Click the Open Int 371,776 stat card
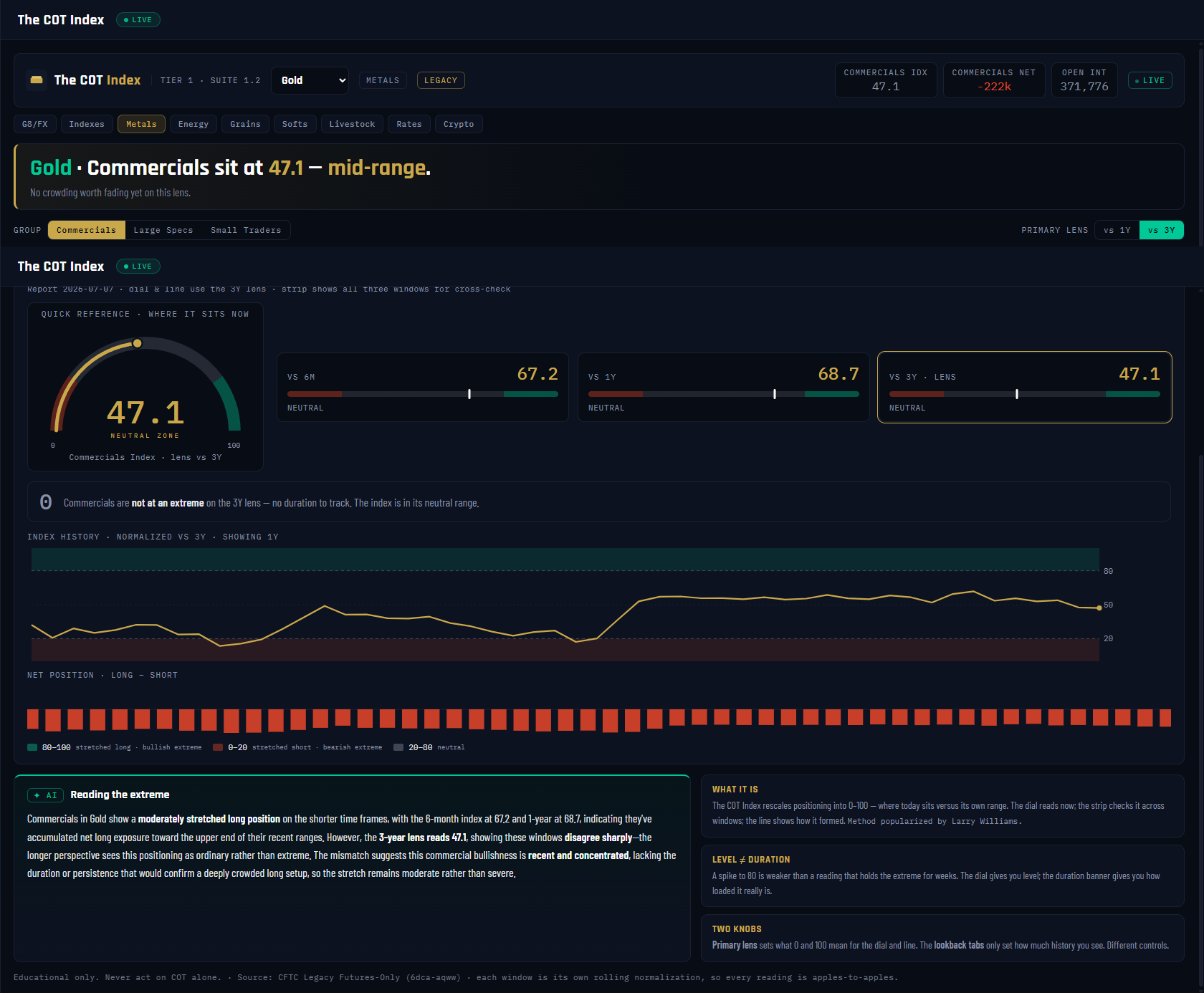The height and width of the screenshot is (993, 1204). pyautogui.click(x=1084, y=80)
